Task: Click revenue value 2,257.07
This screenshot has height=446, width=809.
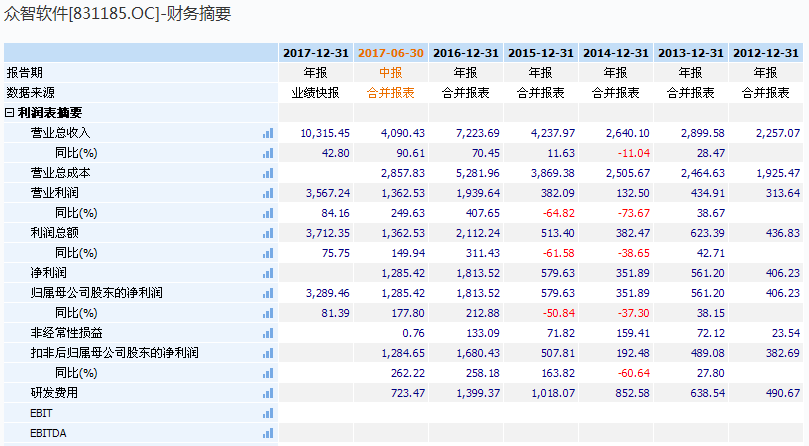Action: tap(778, 133)
